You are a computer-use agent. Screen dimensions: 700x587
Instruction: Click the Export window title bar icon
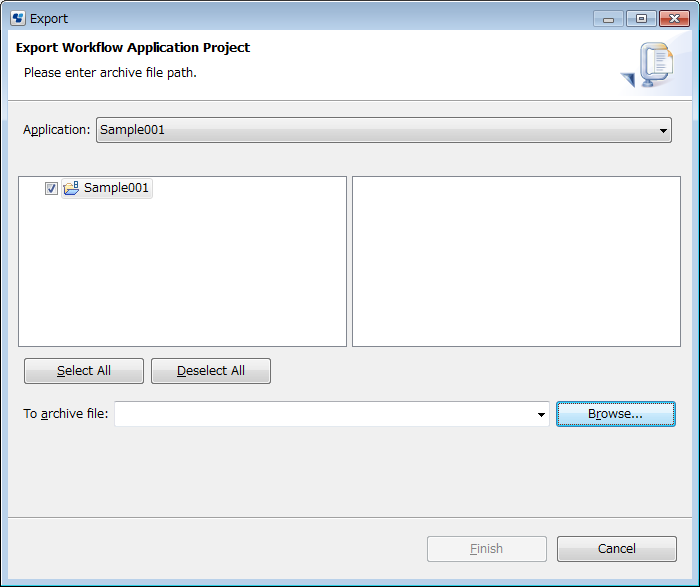[18, 19]
